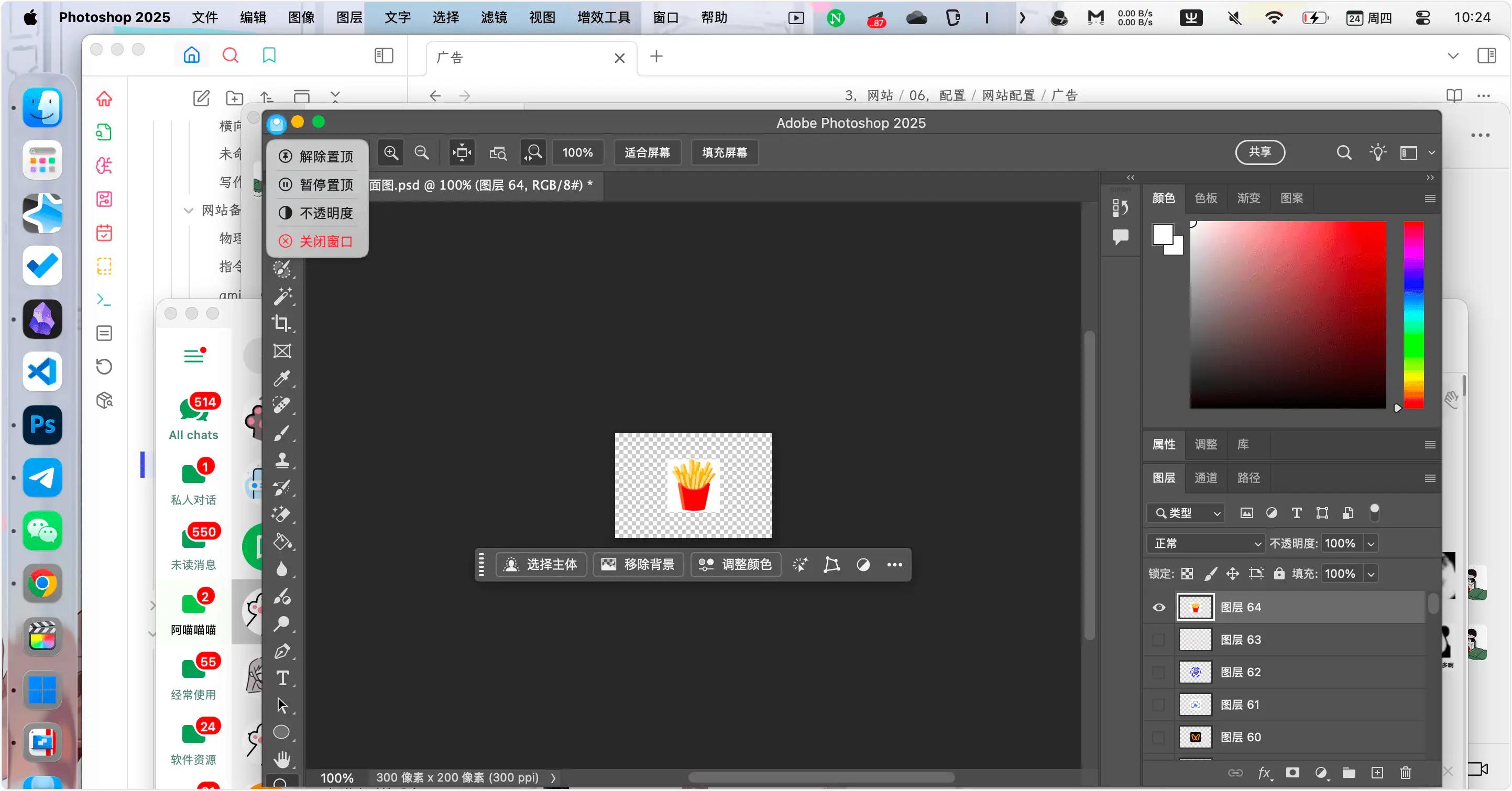Screen dimensions: 1512x791
Task: Expand the workspace switcher dropdown
Action: [1432, 152]
